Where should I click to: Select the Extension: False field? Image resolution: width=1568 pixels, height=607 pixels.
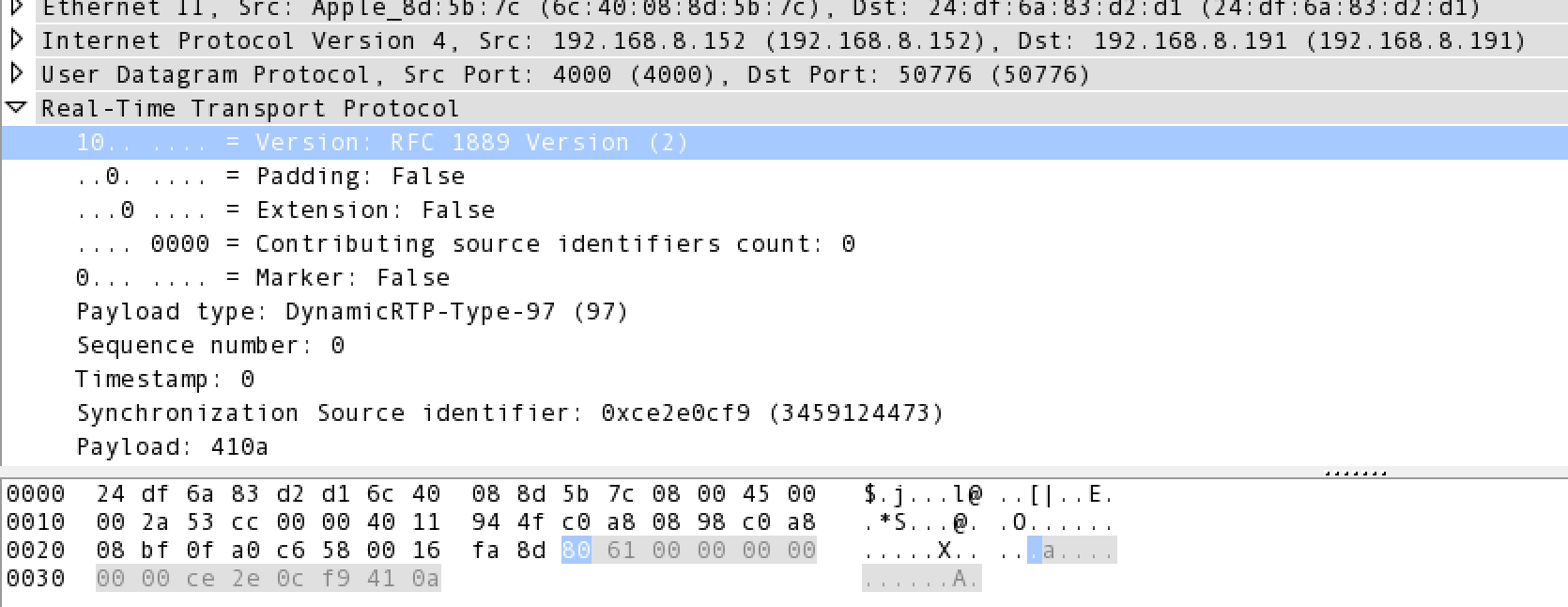[x=284, y=210]
